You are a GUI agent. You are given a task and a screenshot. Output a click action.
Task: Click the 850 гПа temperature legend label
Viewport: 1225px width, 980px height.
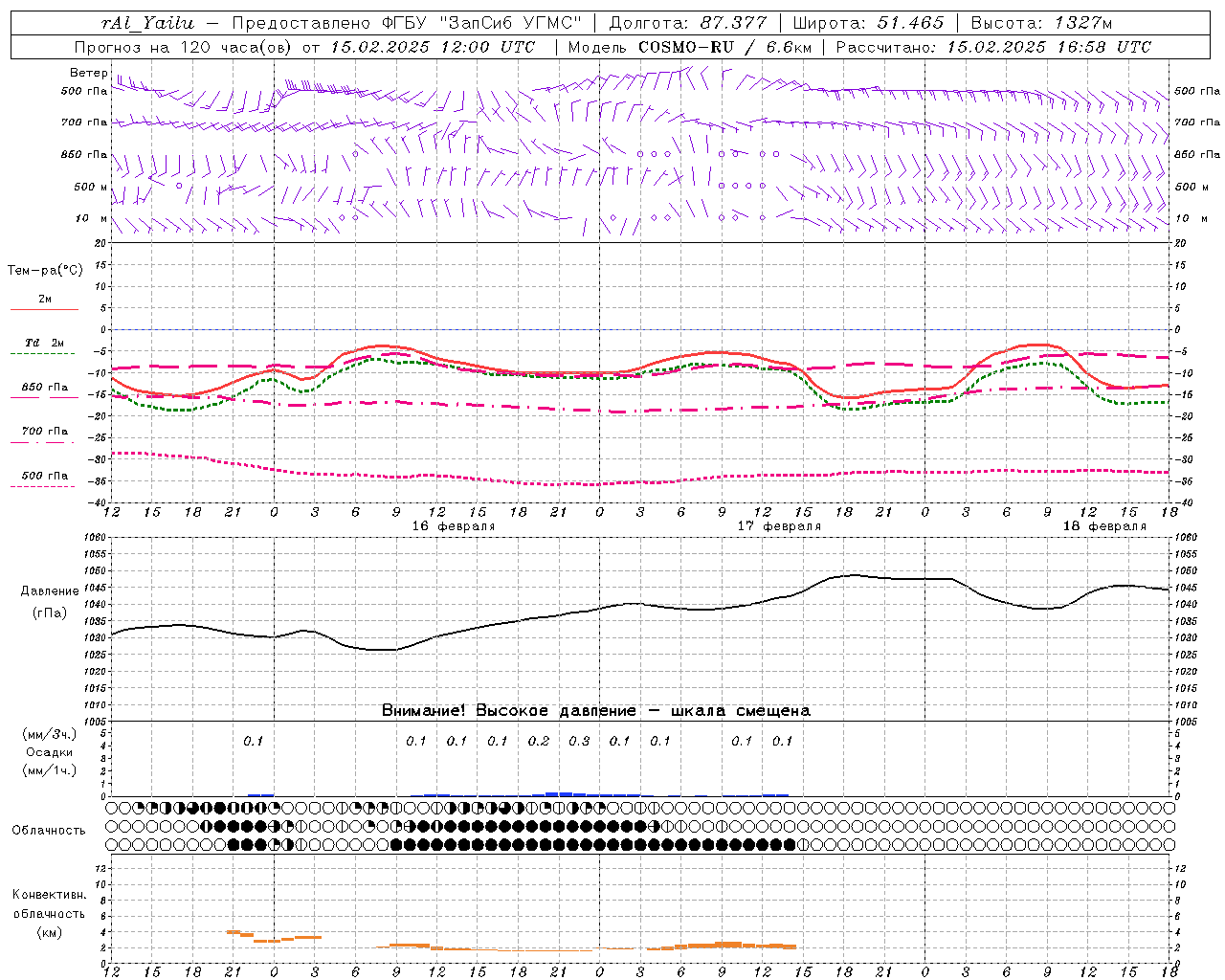click(45, 387)
